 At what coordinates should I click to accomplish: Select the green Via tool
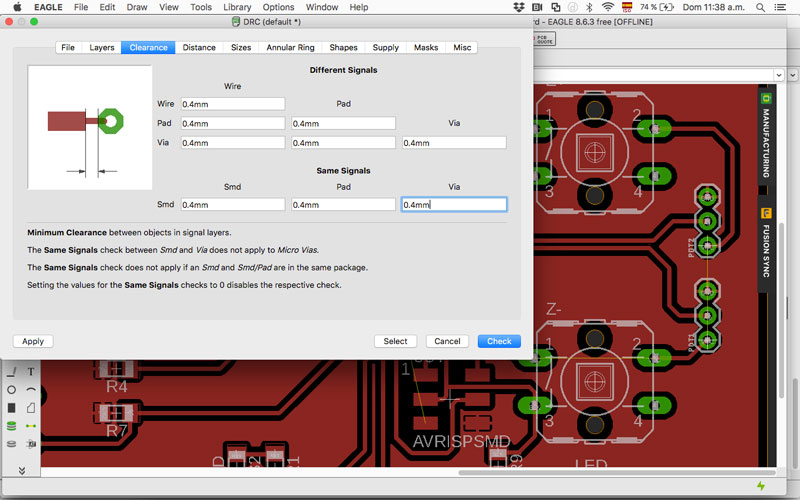coord(11,426)
